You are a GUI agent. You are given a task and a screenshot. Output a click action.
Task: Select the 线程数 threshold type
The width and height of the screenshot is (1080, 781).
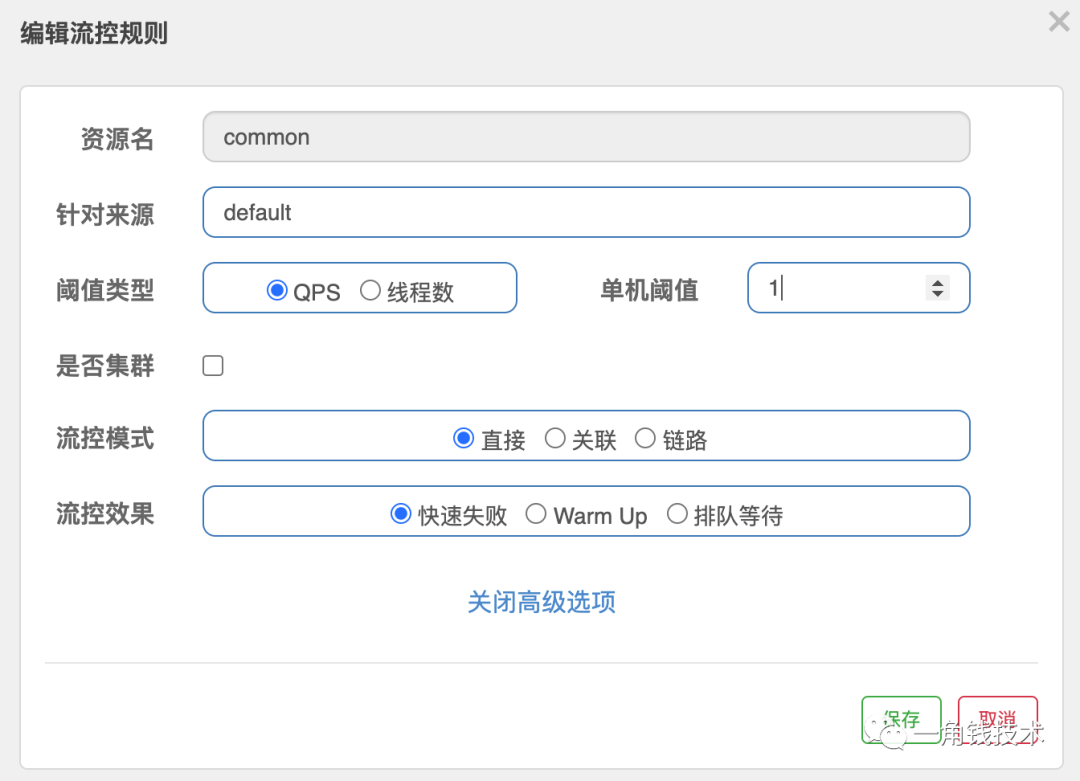pyautogui.click(x=371, y=291)
